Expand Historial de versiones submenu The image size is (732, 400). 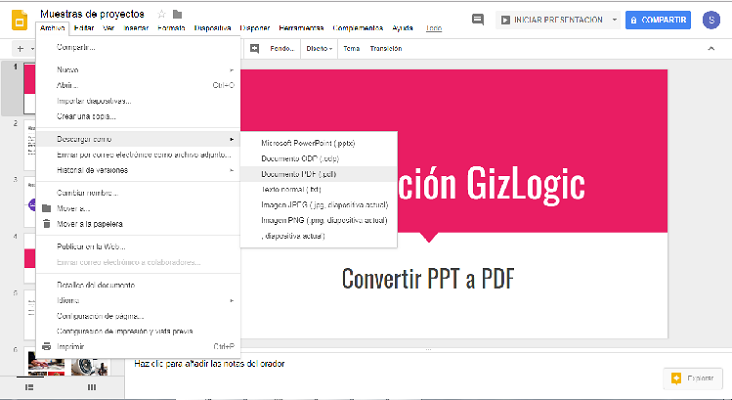(138, 170)
